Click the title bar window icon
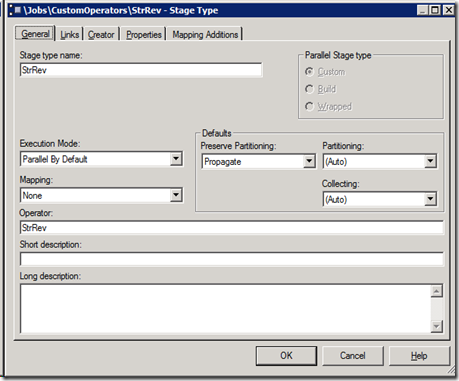This screenshot has width=459, height=381. click(x=15, y=10)
